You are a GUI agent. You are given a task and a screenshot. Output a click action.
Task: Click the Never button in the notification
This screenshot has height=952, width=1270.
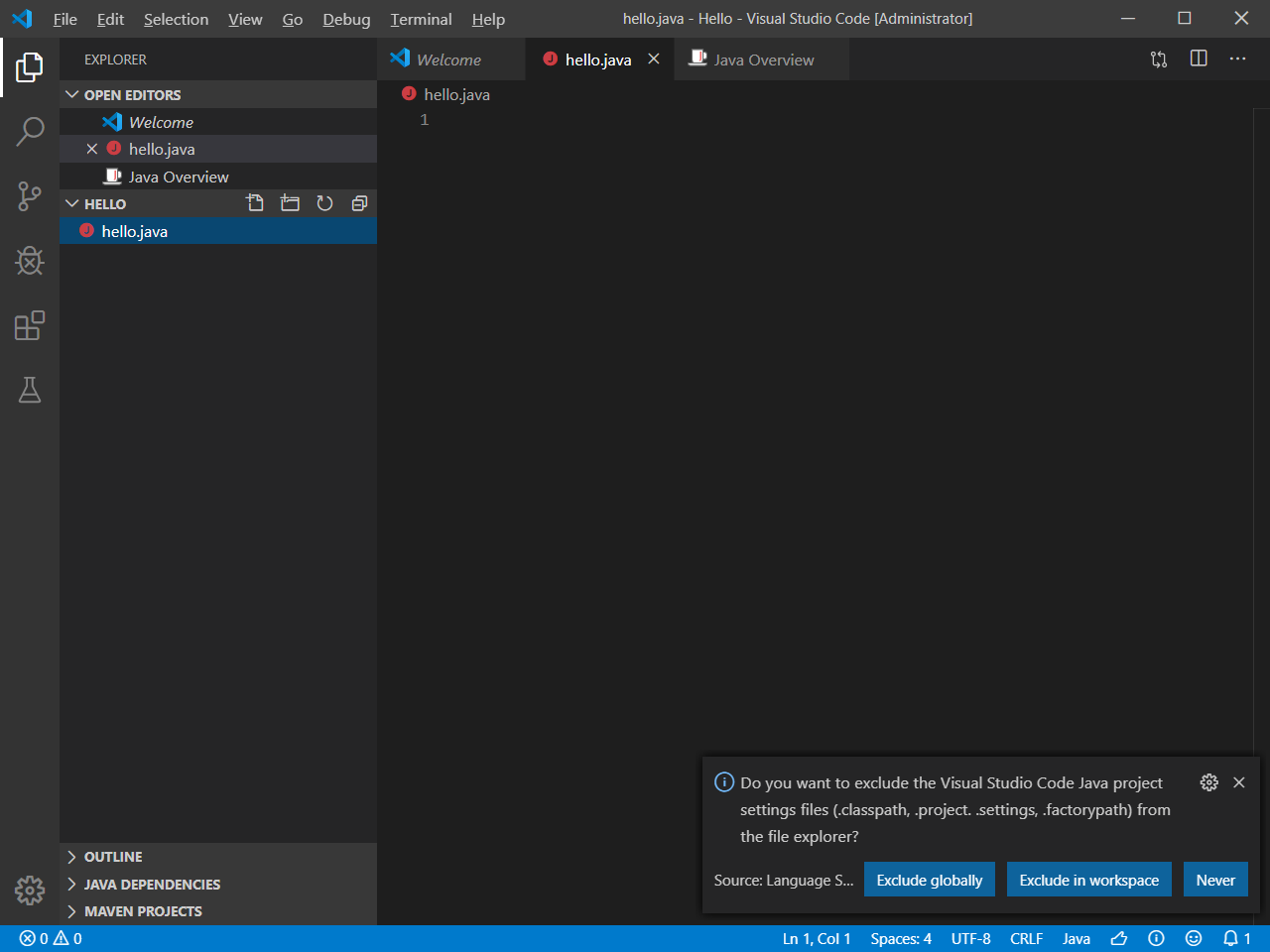coord(1215,879)
